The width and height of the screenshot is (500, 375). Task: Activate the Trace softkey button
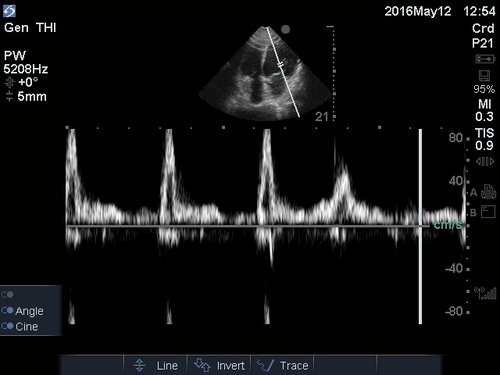pyautogui.click(x=283, y=365)
